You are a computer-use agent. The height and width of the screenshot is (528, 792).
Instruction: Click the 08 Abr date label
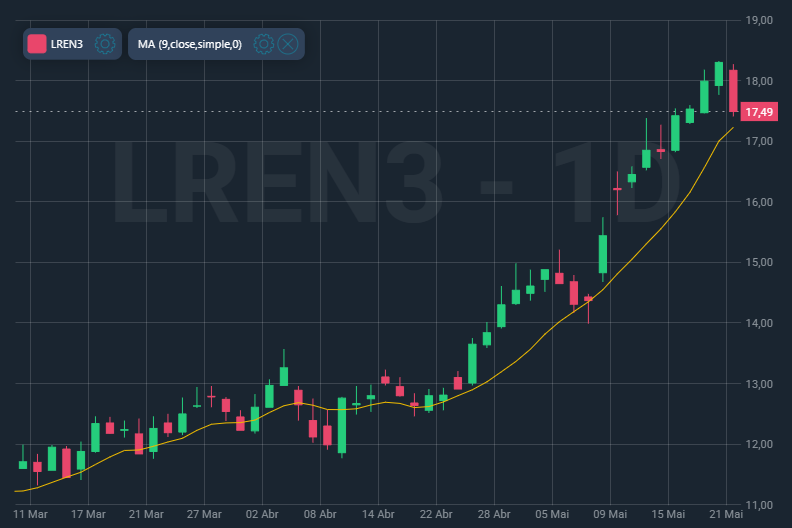[320, 514]
